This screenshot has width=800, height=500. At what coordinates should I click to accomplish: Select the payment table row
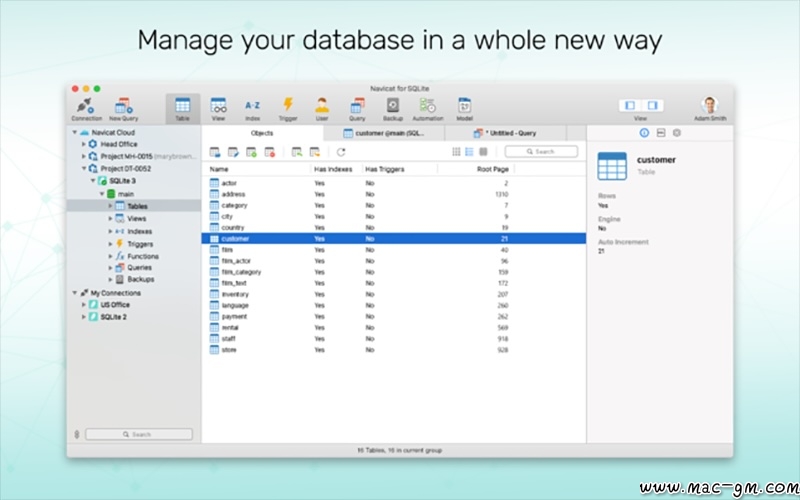click(393, 316)
